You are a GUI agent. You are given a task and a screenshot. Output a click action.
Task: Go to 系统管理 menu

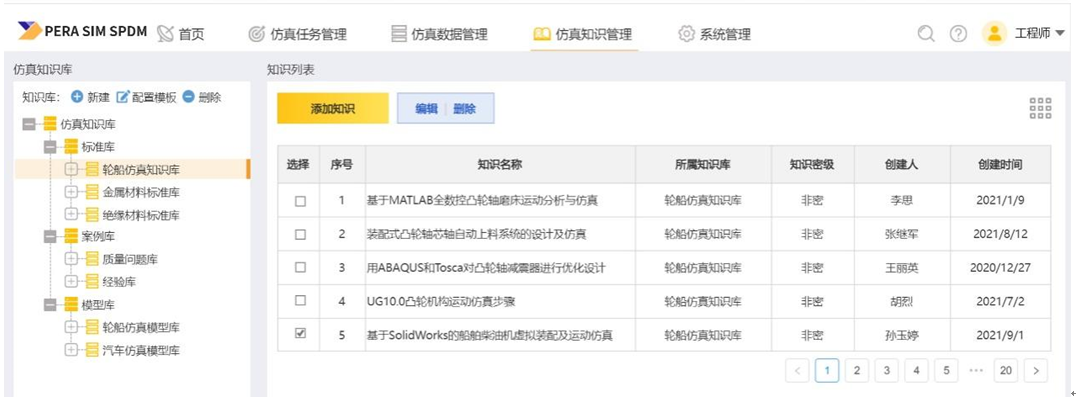tap(715, 34)
